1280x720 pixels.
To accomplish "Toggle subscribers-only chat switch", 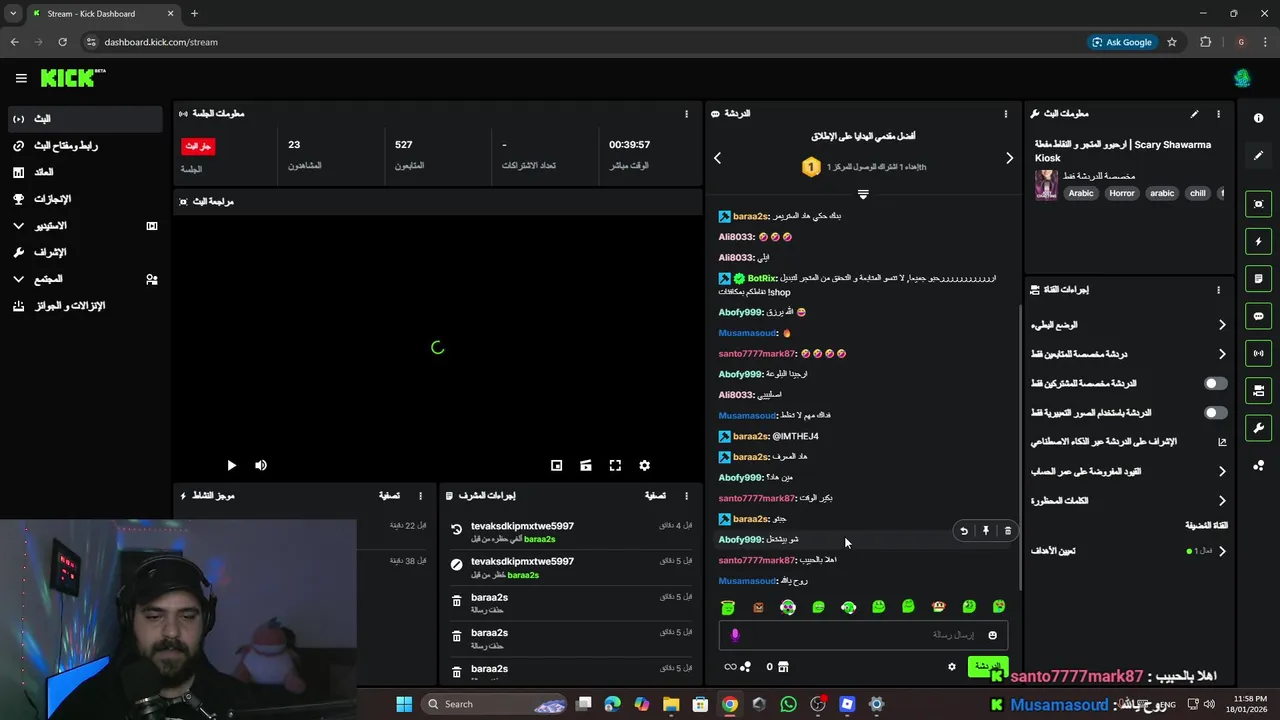I will point(1215,383).
